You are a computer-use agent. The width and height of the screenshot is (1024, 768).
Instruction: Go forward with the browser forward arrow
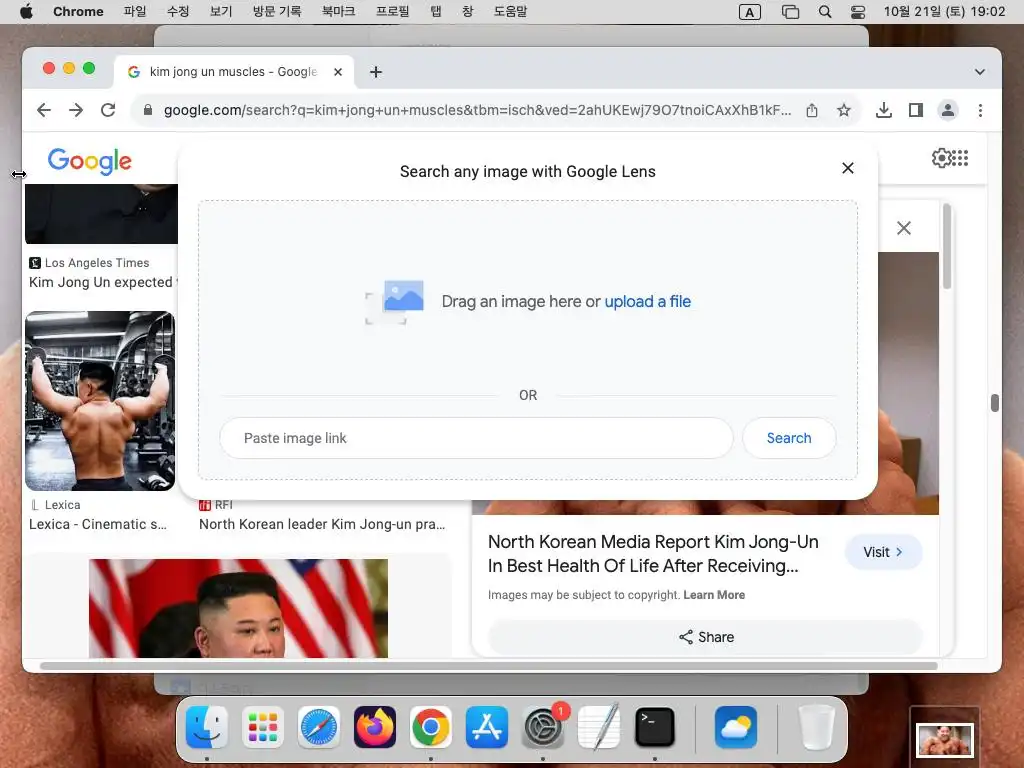[x=76, y=110]
